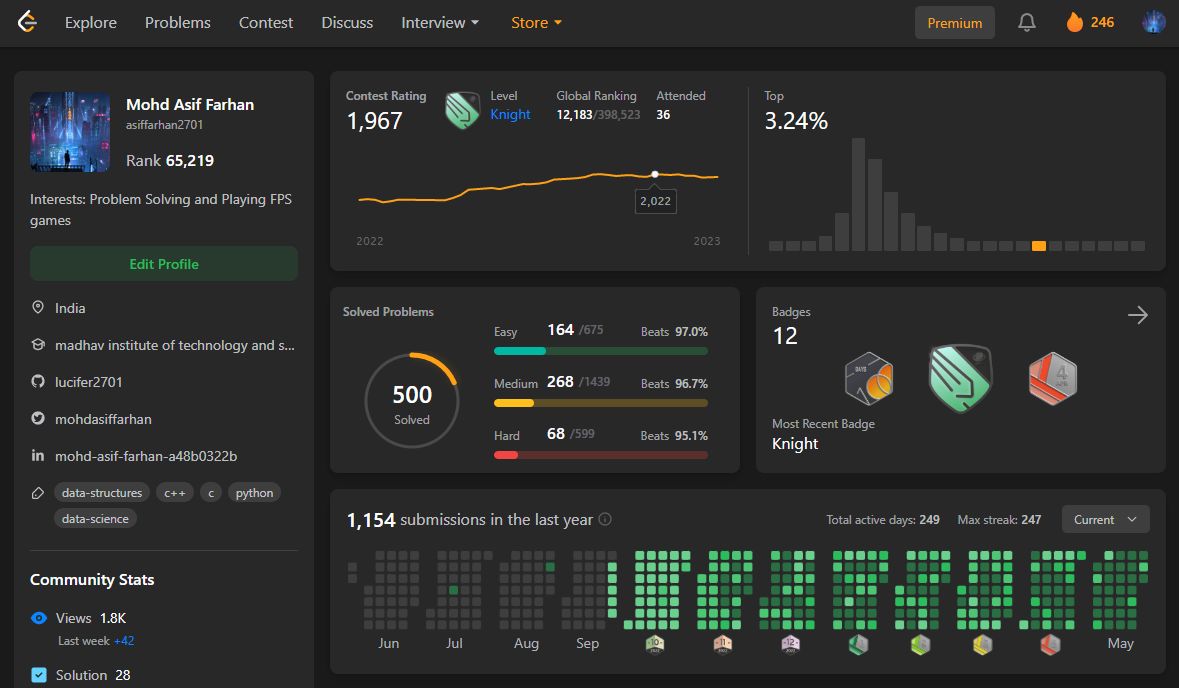
Task: Click the data-structures skill tag
Action: (x=102, y=493)
